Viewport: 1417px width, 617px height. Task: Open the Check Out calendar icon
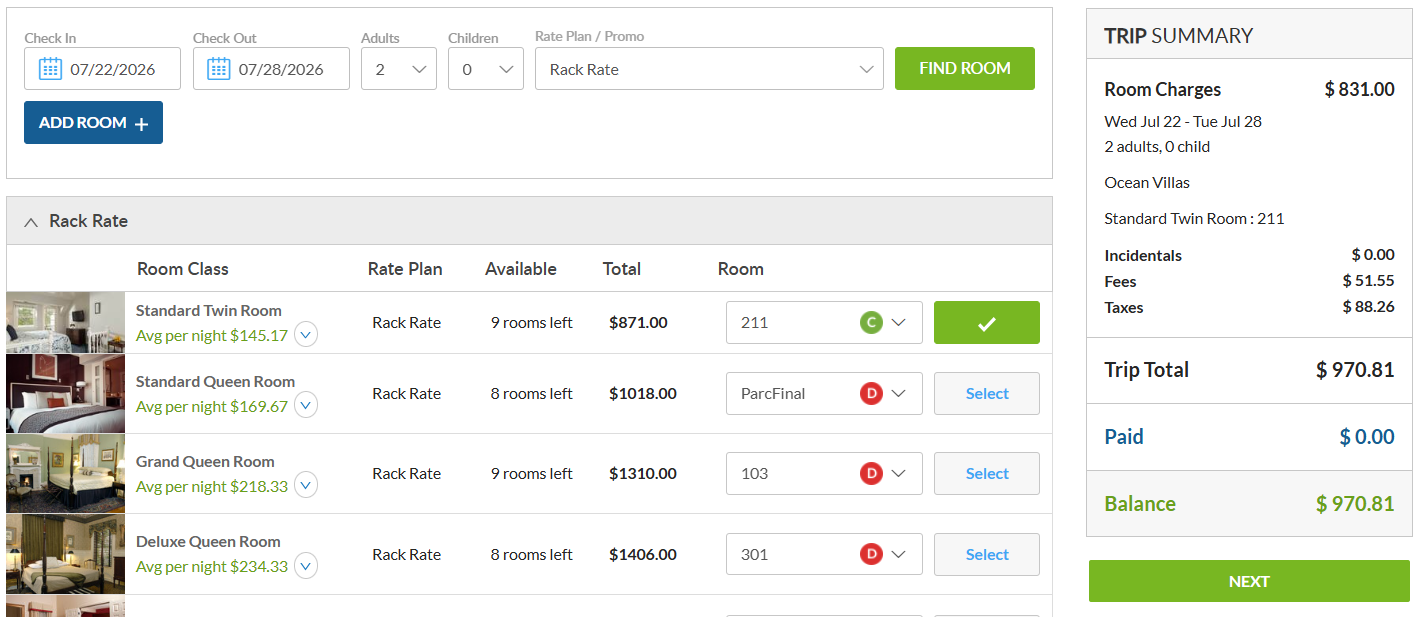click(x=219, y=69)
